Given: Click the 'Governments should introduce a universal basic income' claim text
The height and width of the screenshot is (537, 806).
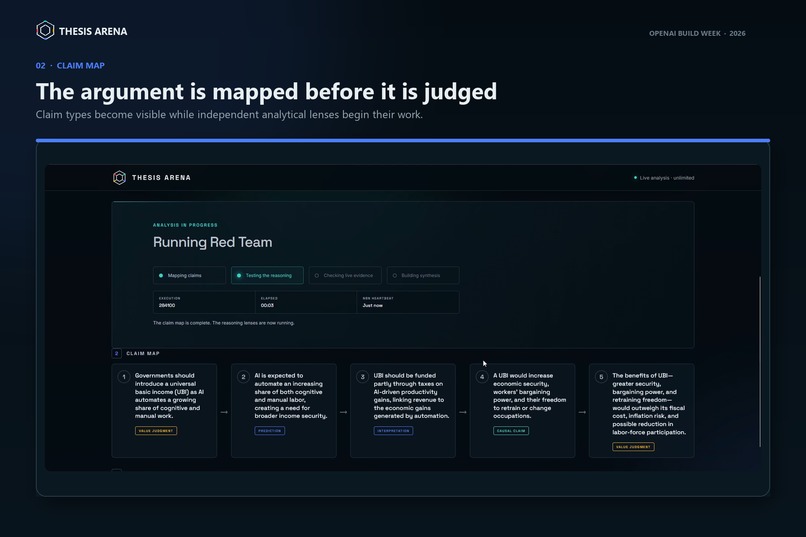Looking at the screenshot, I should pyautogui.click(x=170, y=396).
